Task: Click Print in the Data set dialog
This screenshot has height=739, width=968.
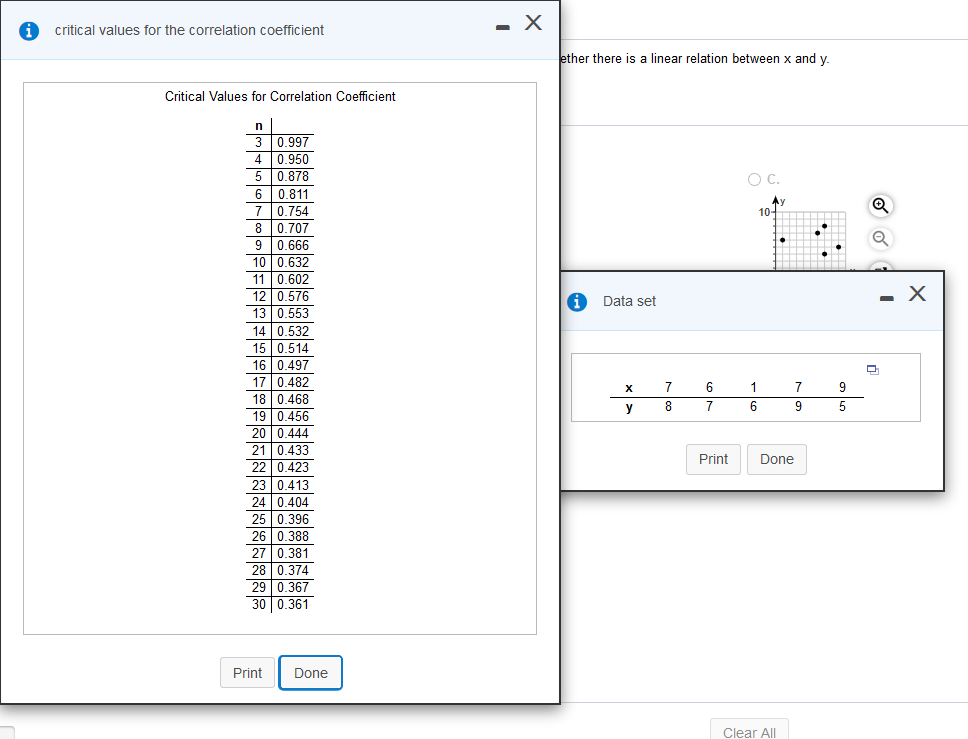Action: tap(713, 459)
